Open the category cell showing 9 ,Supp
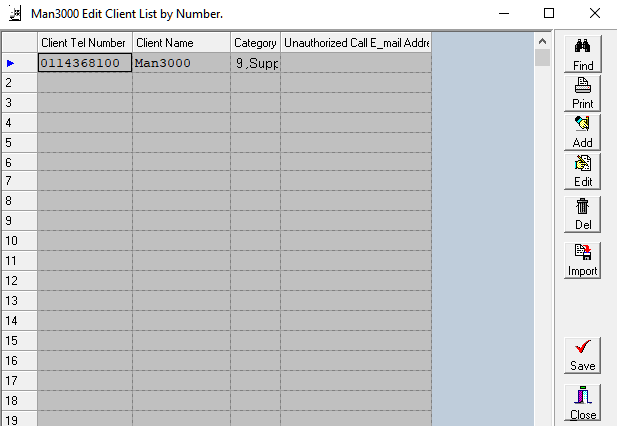Screen dimensions: 618x426 click(255, 63)
